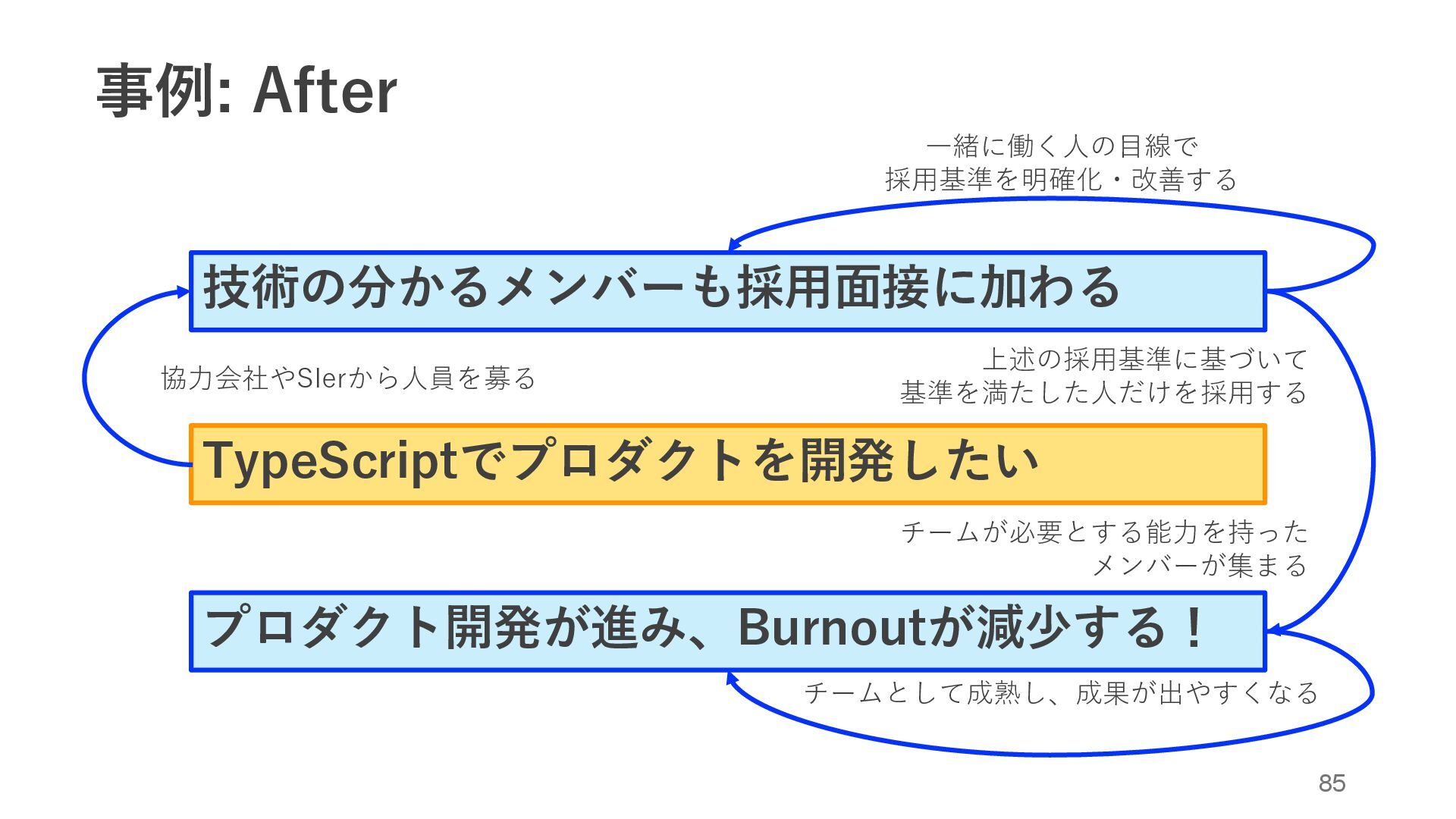Image resolution: width=1456 pixels, height=819 pixels.
Task: Click the text '協力会社やSIerから人員を募る'
Action: click(348, 378)
